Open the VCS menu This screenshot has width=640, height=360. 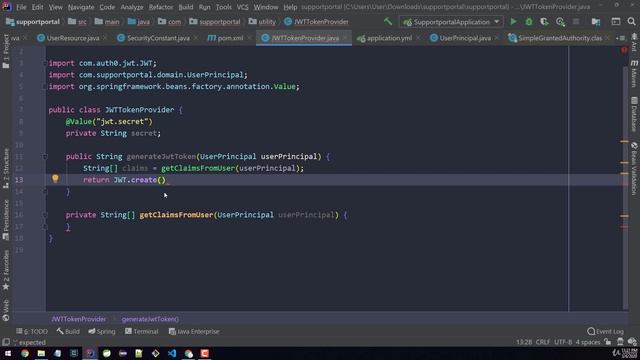click(x=242, y=7)
